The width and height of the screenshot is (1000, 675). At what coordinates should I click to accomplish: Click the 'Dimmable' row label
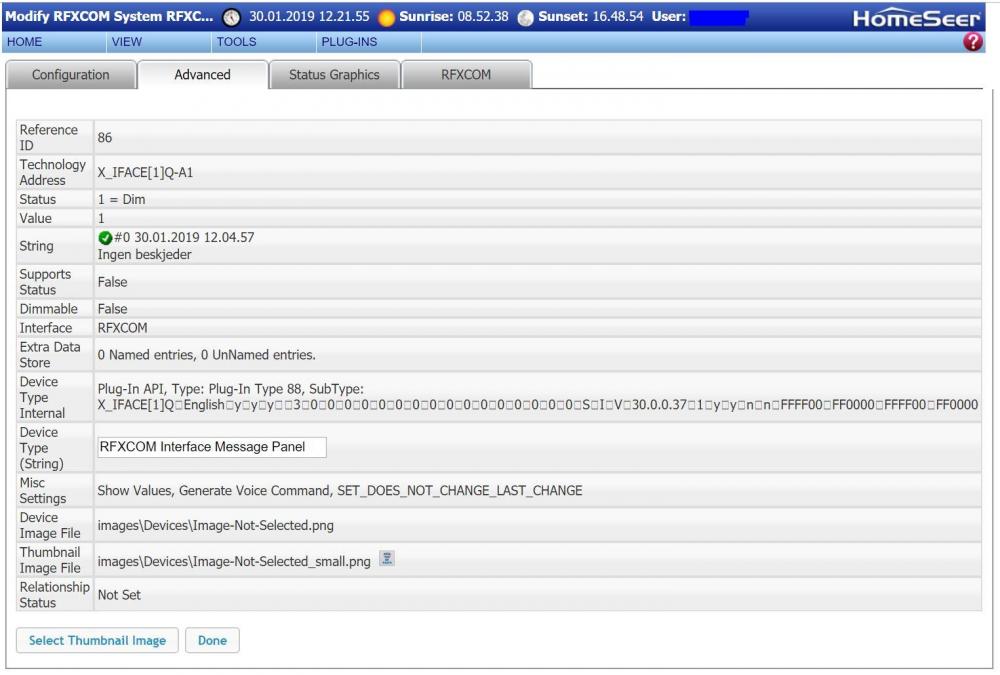pos(48,309)
